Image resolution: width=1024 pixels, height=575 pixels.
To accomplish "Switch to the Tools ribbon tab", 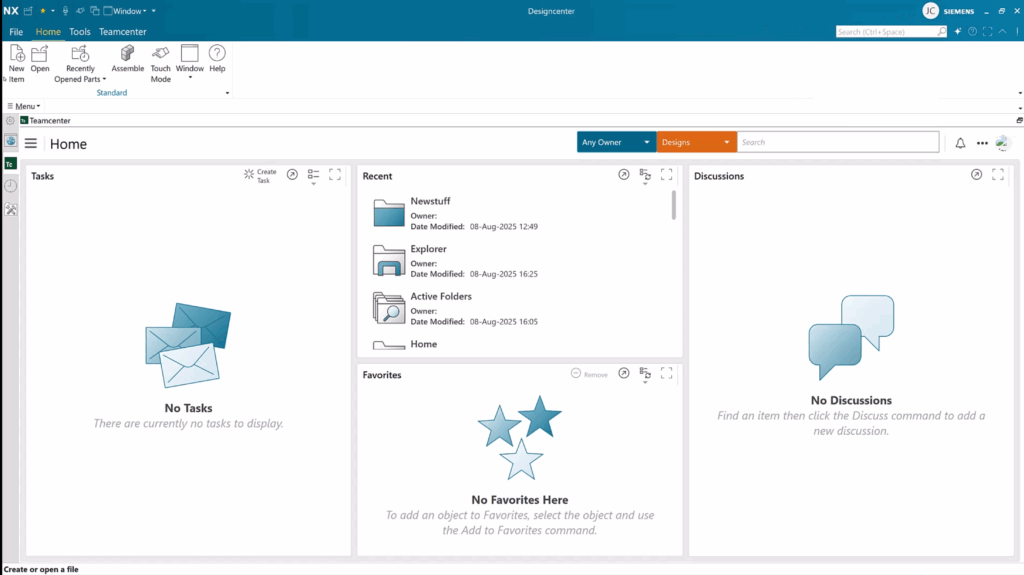I will click(80, 32).
